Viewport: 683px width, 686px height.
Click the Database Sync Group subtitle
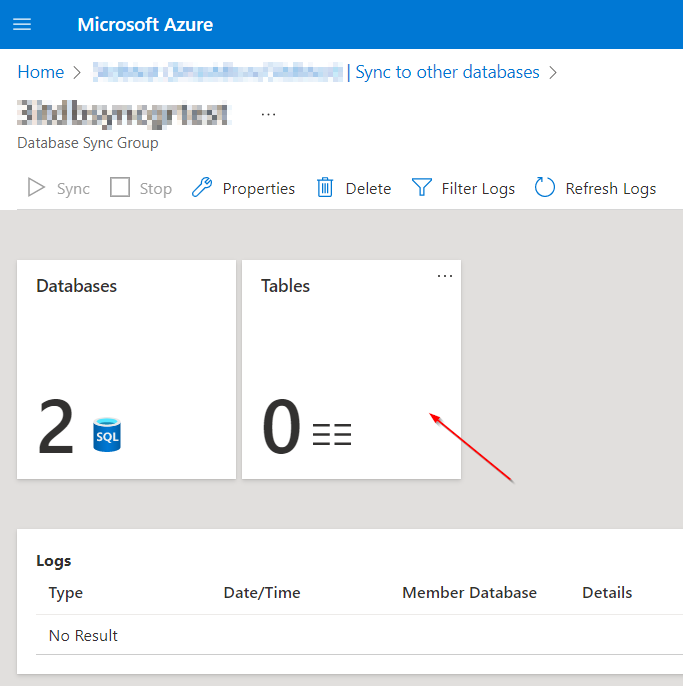88,143
